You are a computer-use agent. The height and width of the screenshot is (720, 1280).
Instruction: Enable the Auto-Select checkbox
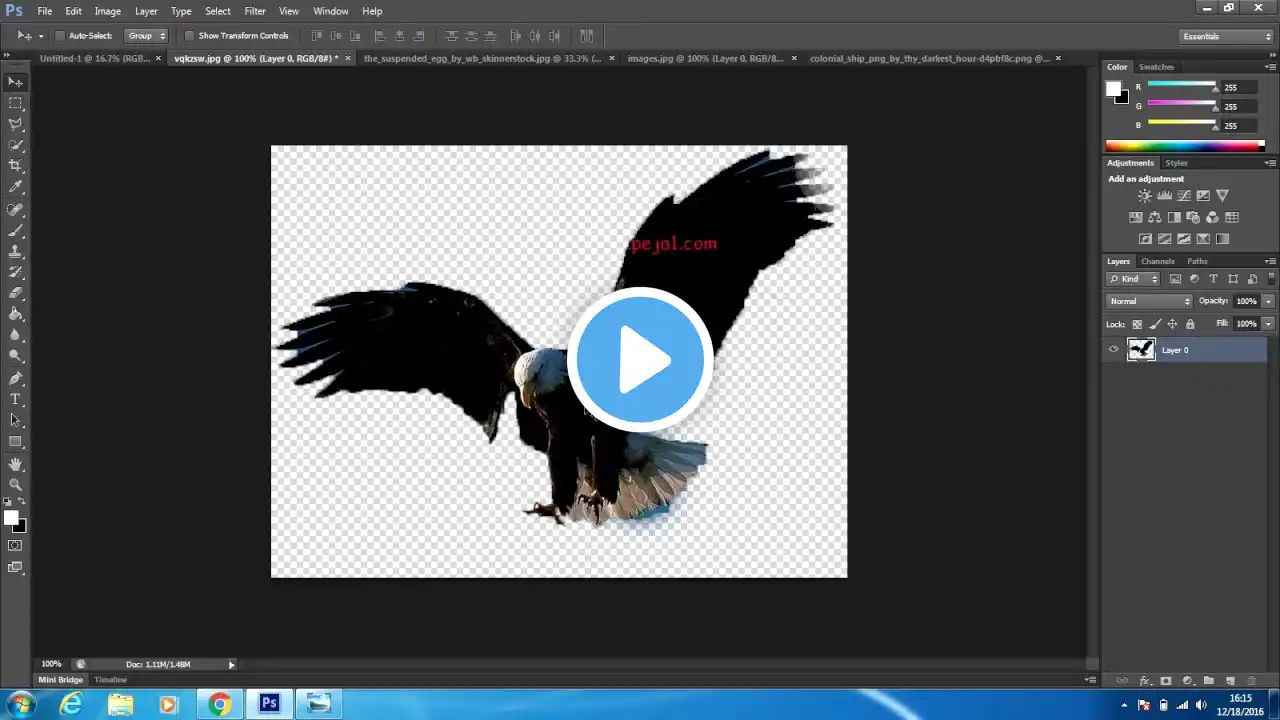click(60, 36)
